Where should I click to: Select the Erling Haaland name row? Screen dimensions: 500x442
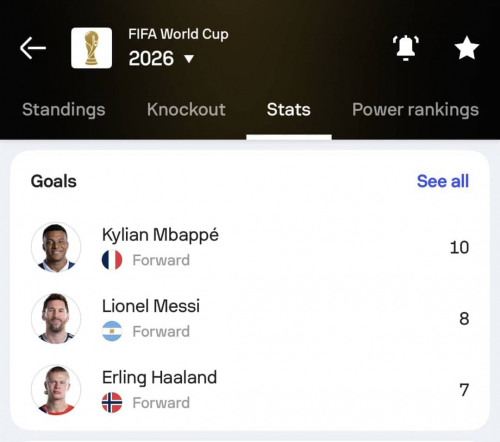pos(250,390)
